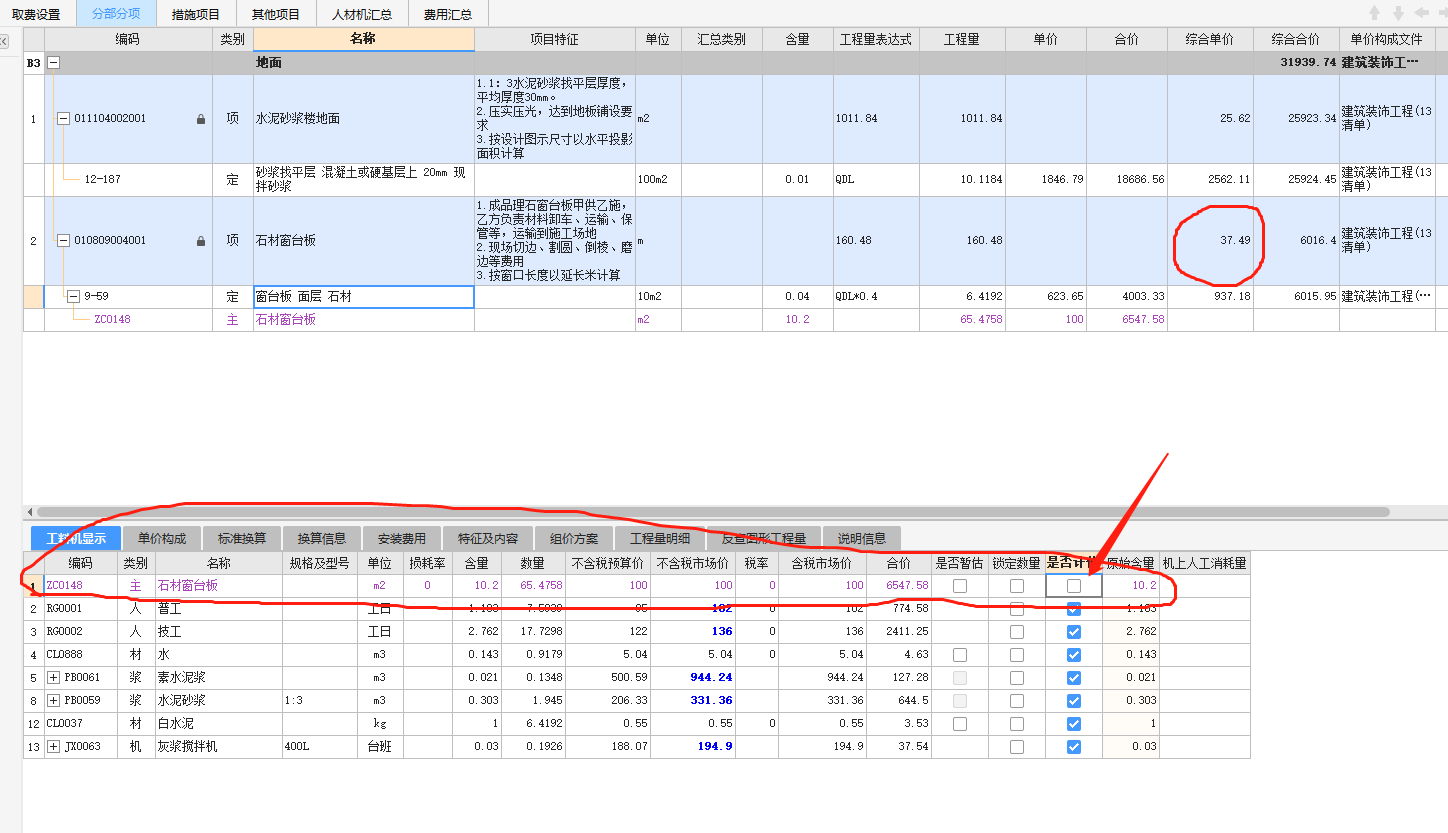Select the 特征及内容 bottom tab
This screenshot has width=1448, height=833.
tap(488, 538)
